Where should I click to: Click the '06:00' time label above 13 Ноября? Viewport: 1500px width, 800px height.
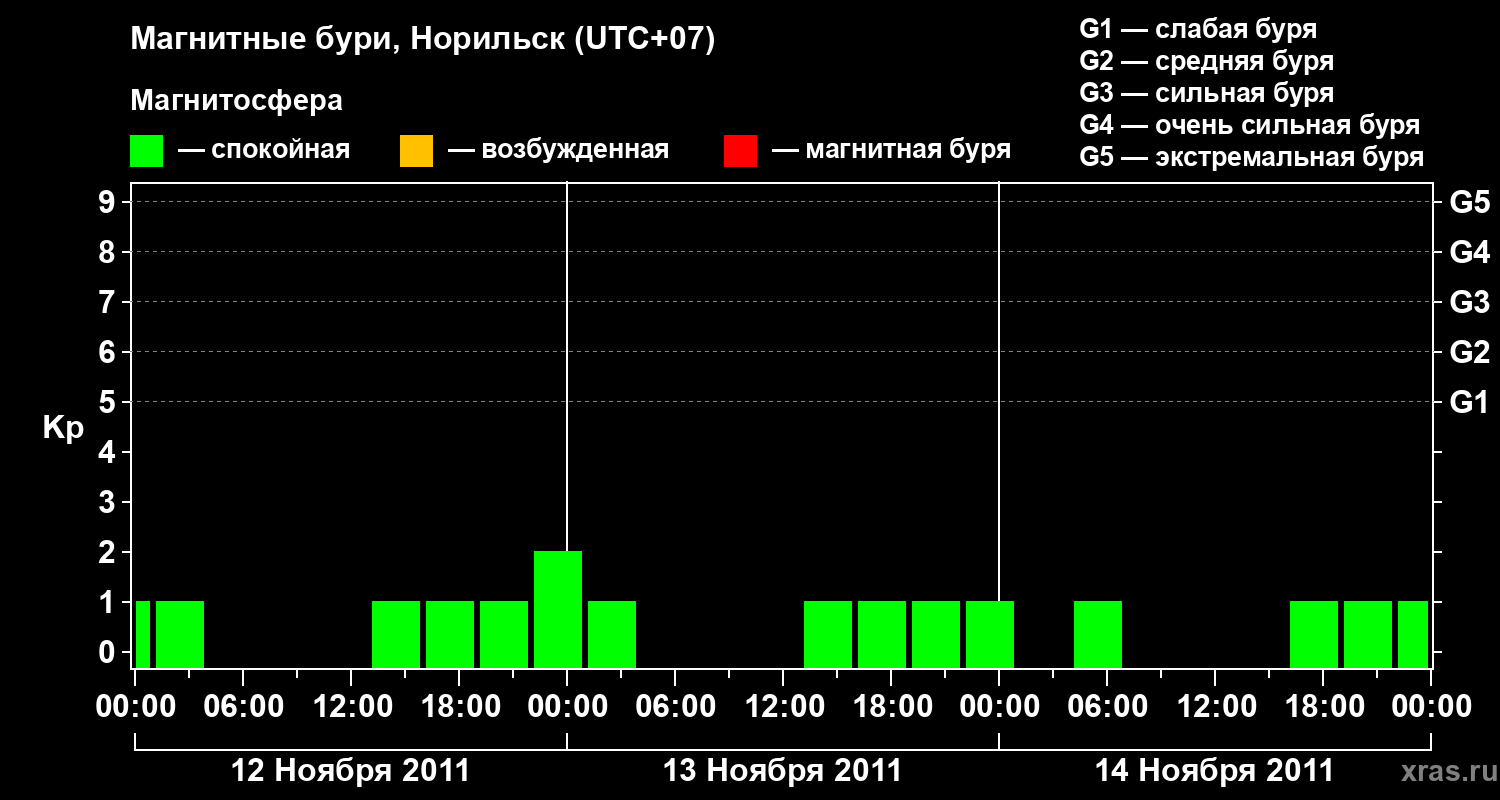675,707
